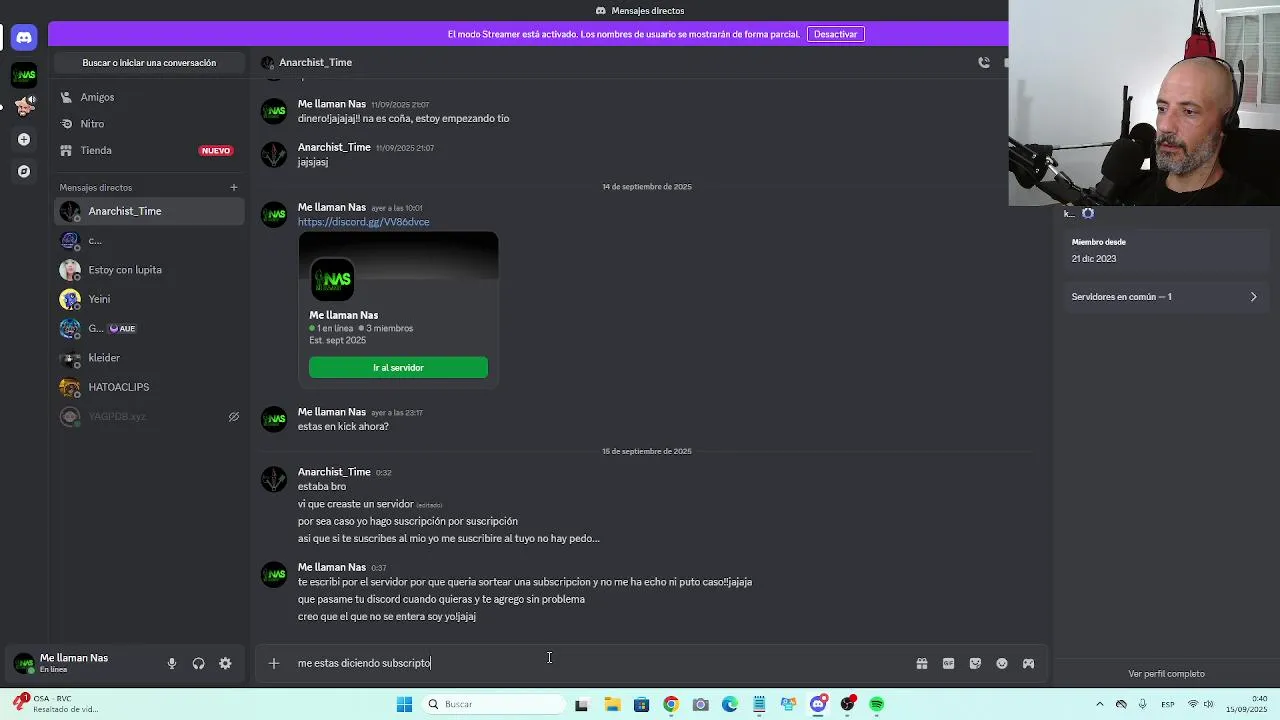Click the taskbar Buscar search box
Image resolution: width=1280 pixels, height=720 pixels.
pos(492,704)
